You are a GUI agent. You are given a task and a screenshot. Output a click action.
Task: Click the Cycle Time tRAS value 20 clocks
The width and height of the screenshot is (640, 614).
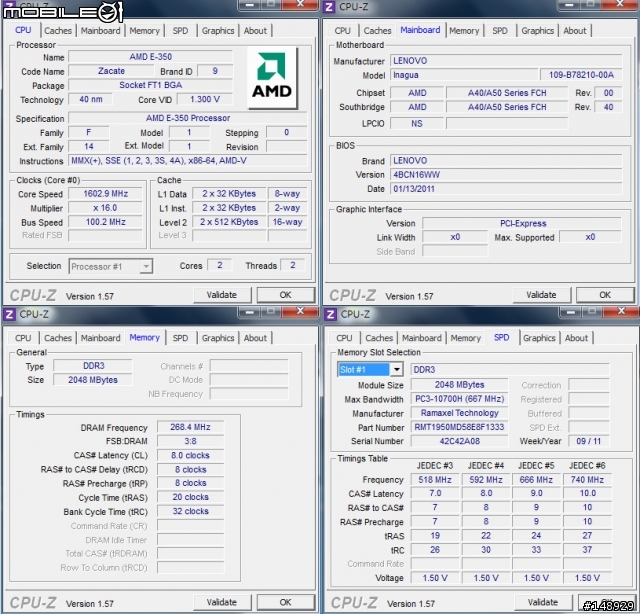click(x=190, y=497)
